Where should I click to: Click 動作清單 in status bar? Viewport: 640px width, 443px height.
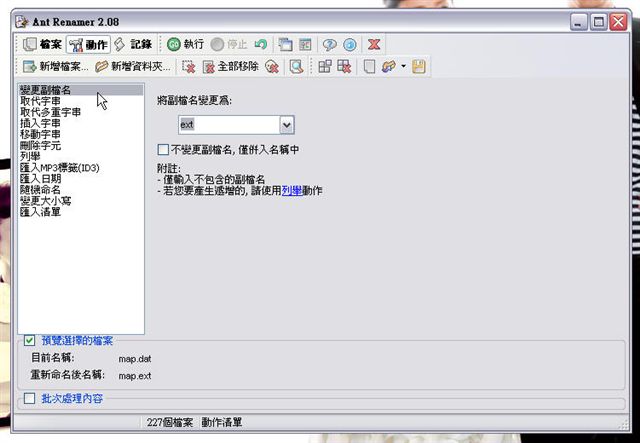point(222,422)
